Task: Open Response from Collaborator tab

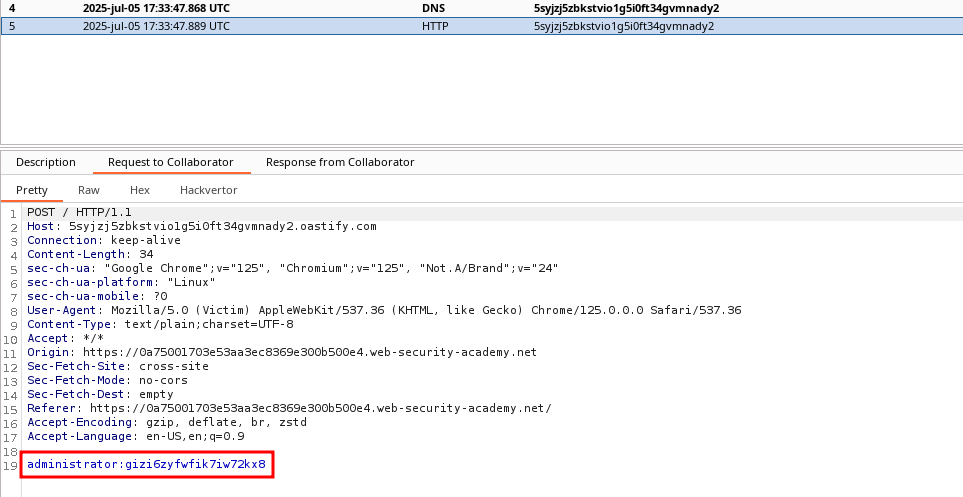Action: [340, 162]
